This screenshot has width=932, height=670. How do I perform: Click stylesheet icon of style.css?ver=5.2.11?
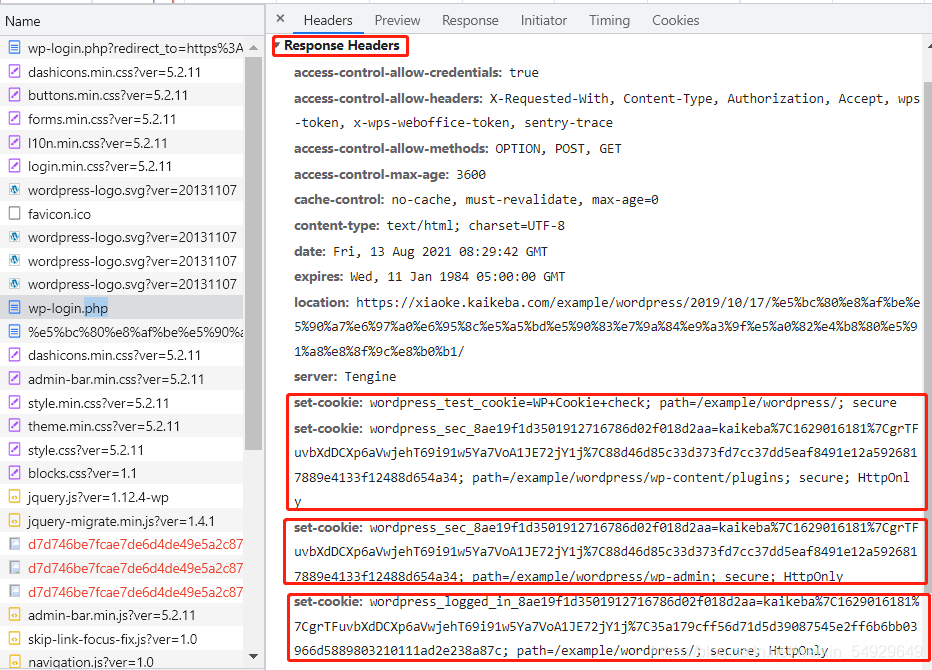pos(14,449)
